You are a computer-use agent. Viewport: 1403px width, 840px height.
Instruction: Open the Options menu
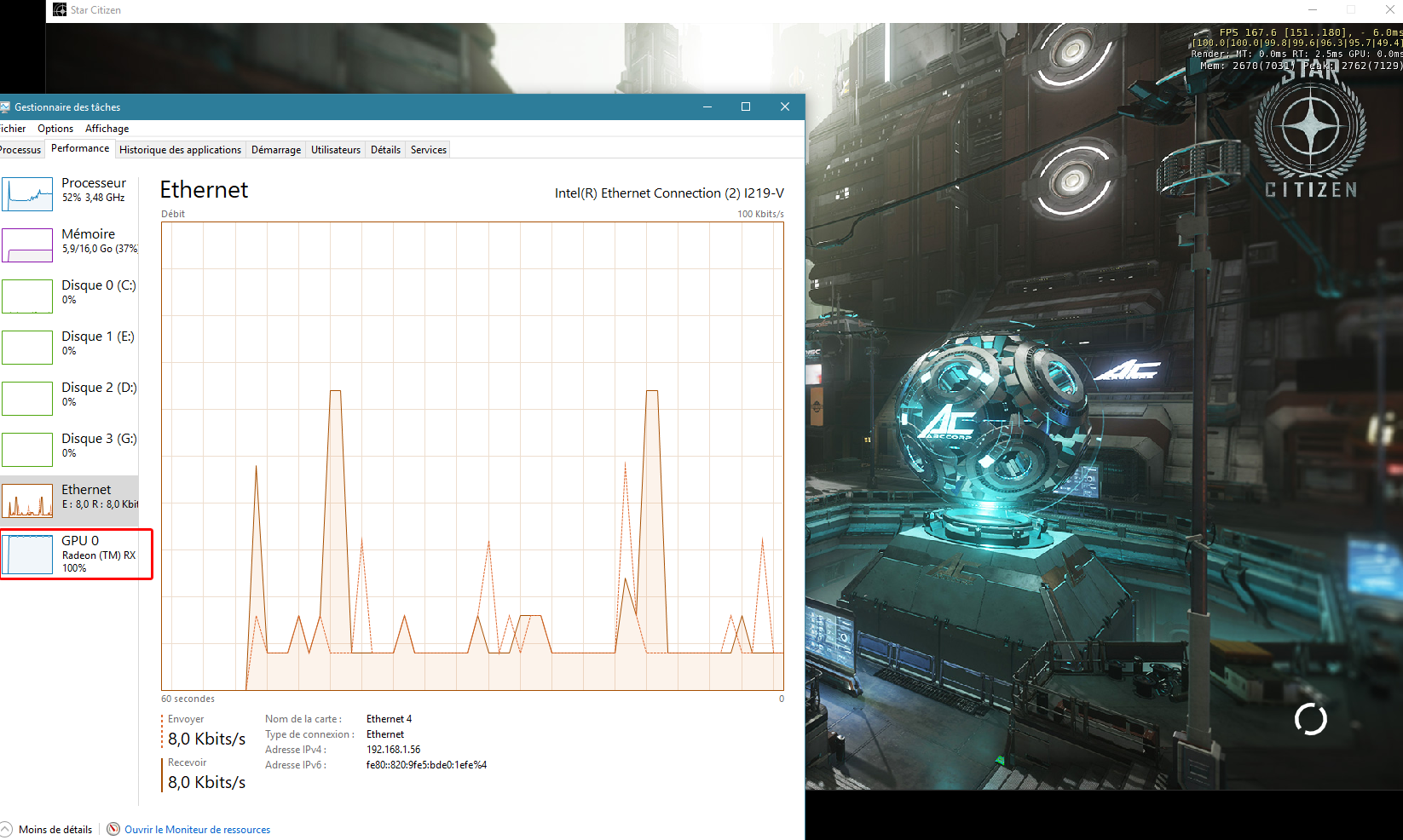point(55,129)
